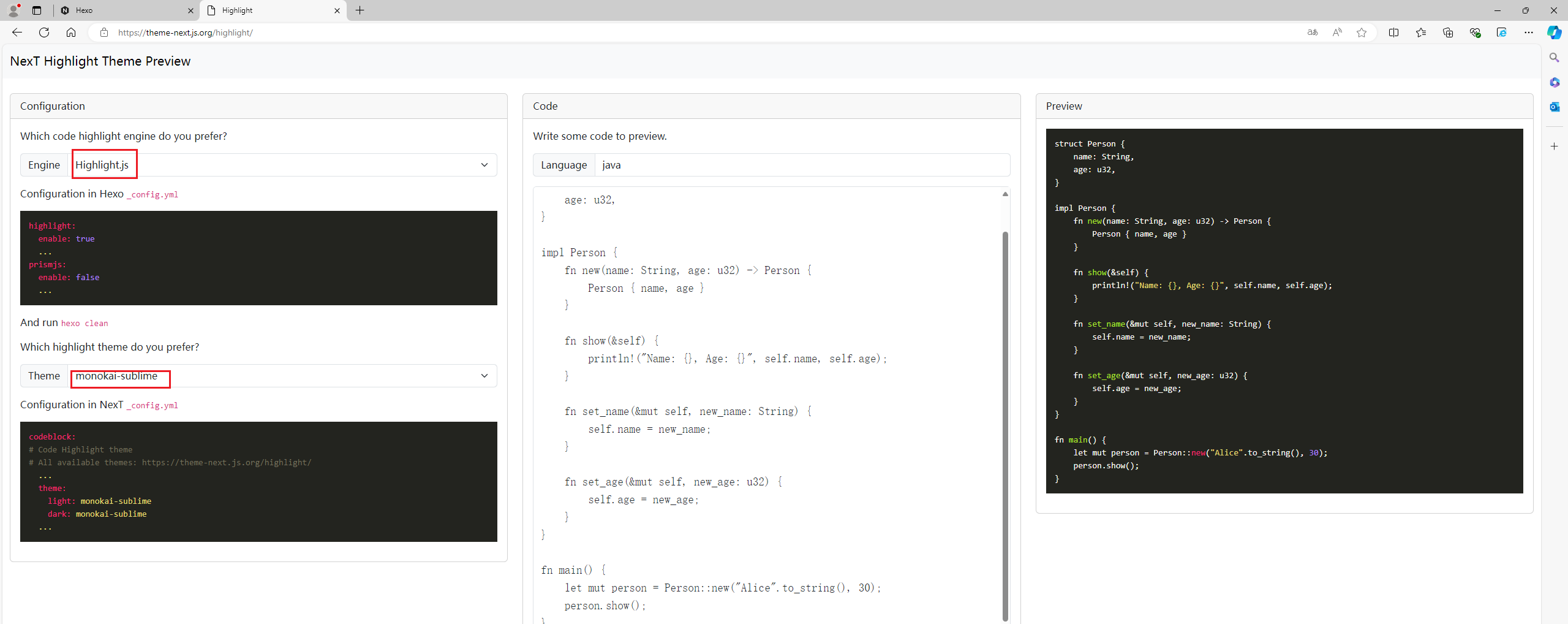Click the Code panel header

[x=771, y=106]
